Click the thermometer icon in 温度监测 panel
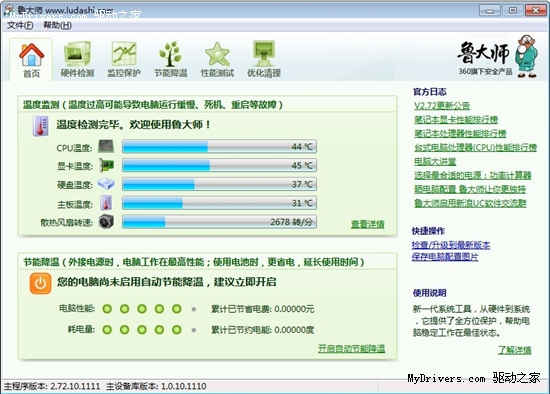The width and height of the screenshot is (550, 394). point(41,126)
